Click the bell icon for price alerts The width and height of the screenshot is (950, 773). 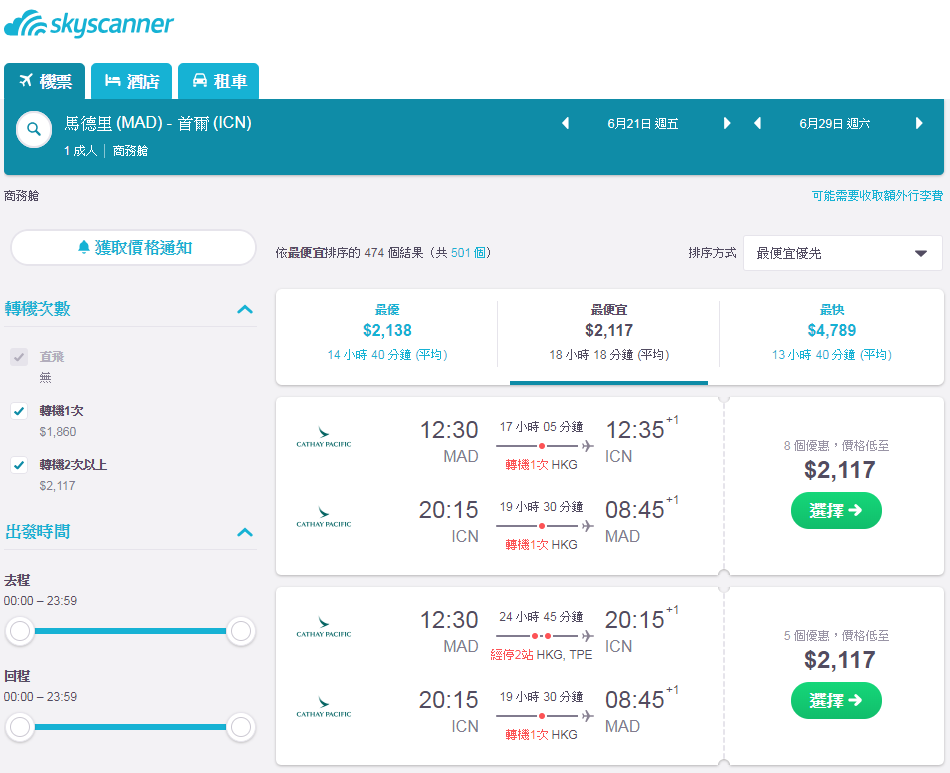point(84,247)
